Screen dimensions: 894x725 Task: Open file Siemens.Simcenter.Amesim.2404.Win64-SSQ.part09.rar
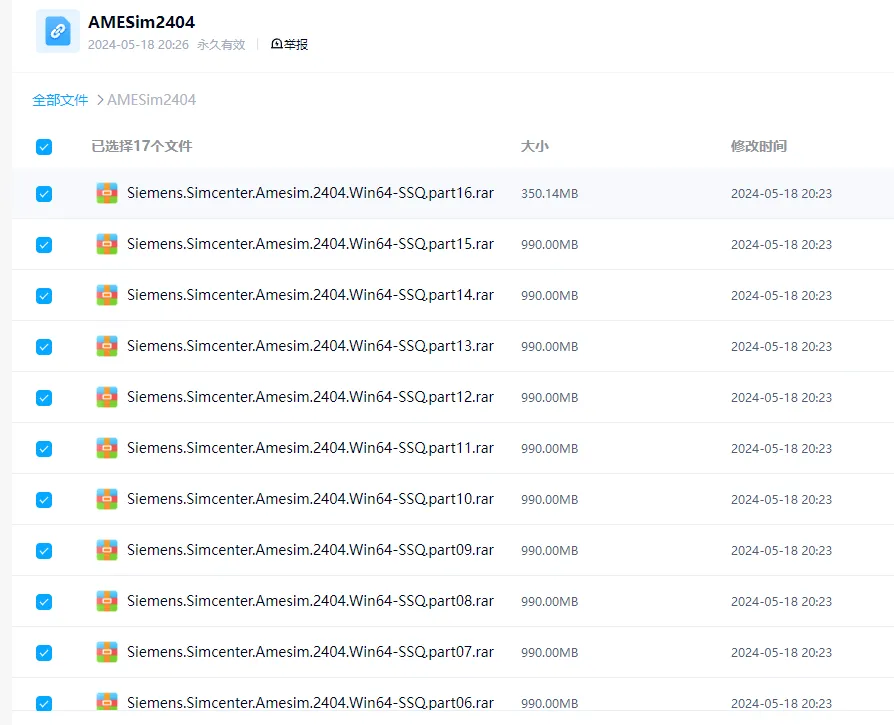[310, 550]
